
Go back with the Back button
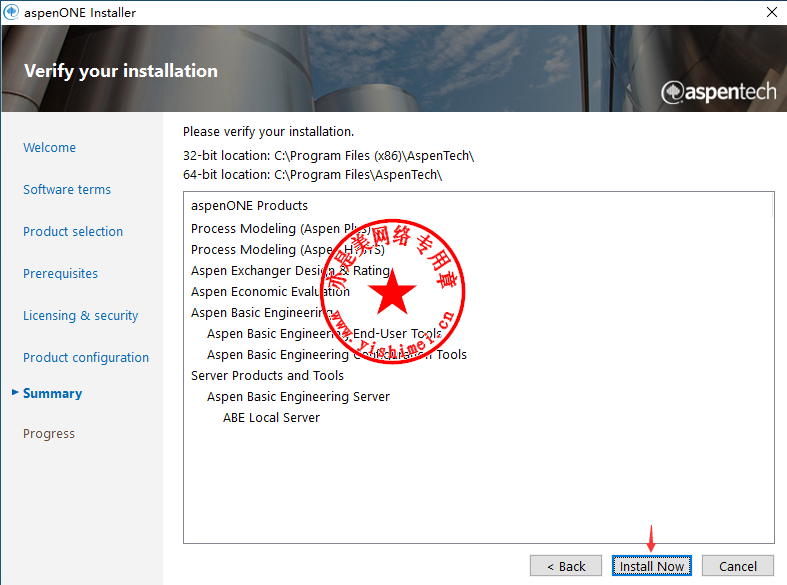pyautogui.click(x=566, y=566)
